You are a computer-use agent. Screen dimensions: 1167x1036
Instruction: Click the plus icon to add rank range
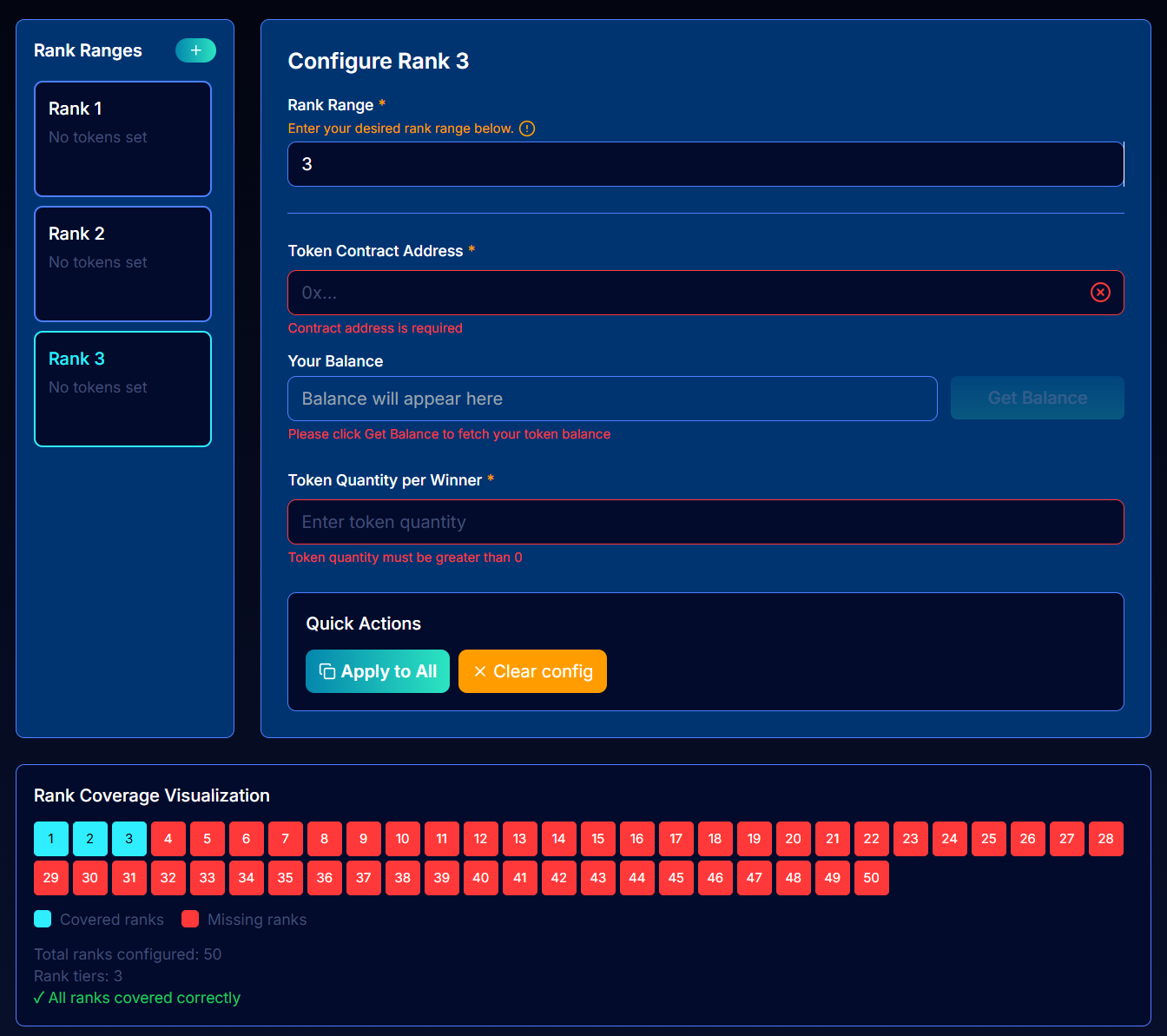pyautogui.click(x=195, y=50)
